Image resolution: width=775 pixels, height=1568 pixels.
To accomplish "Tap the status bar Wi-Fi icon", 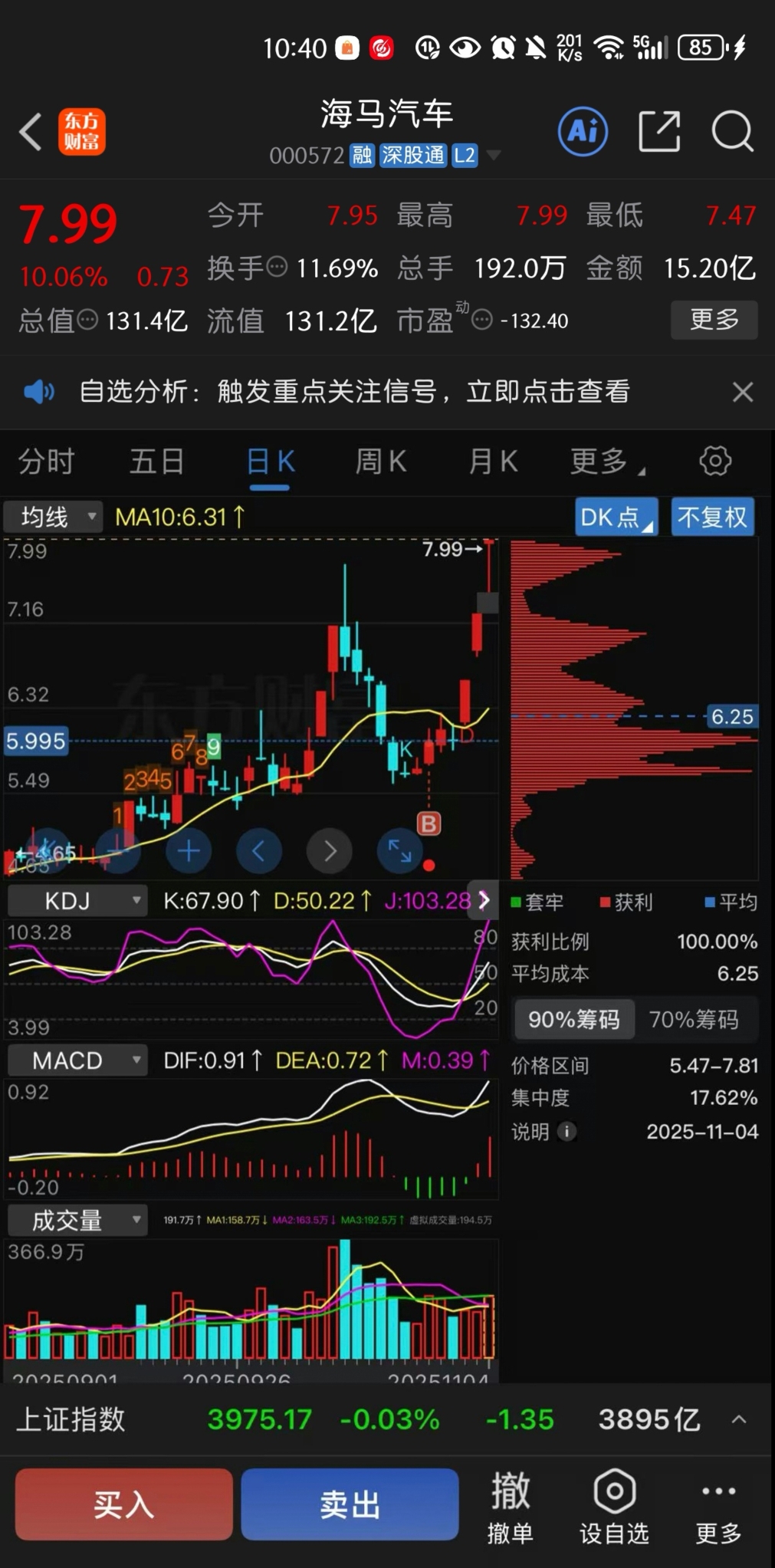I will pos(609,48).
